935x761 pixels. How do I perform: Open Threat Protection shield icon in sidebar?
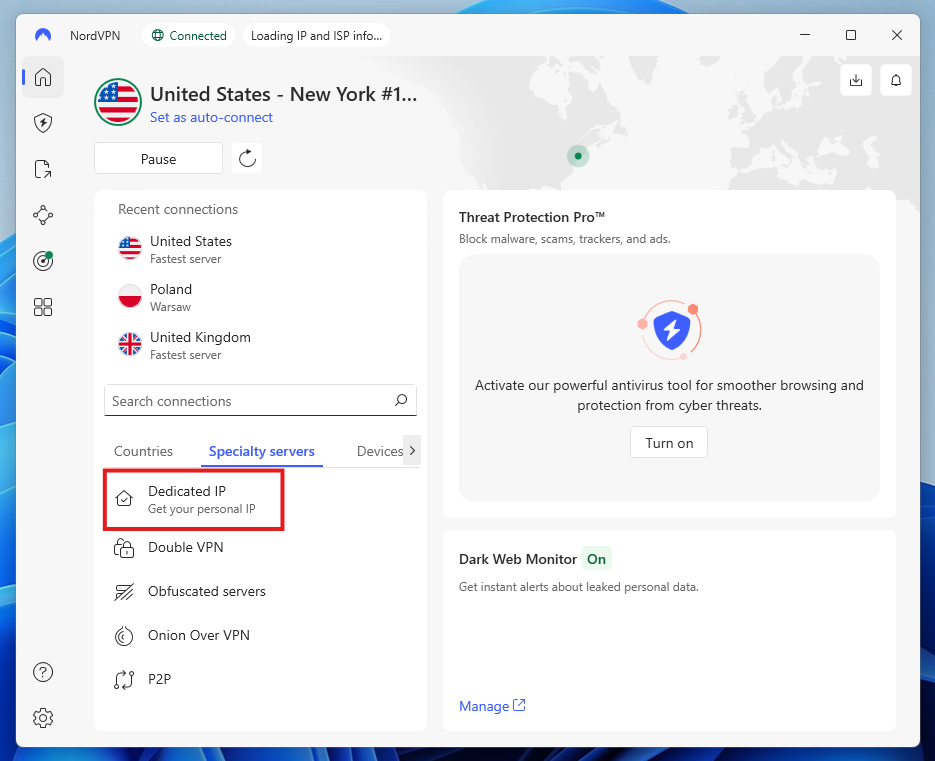click(43, 123)
